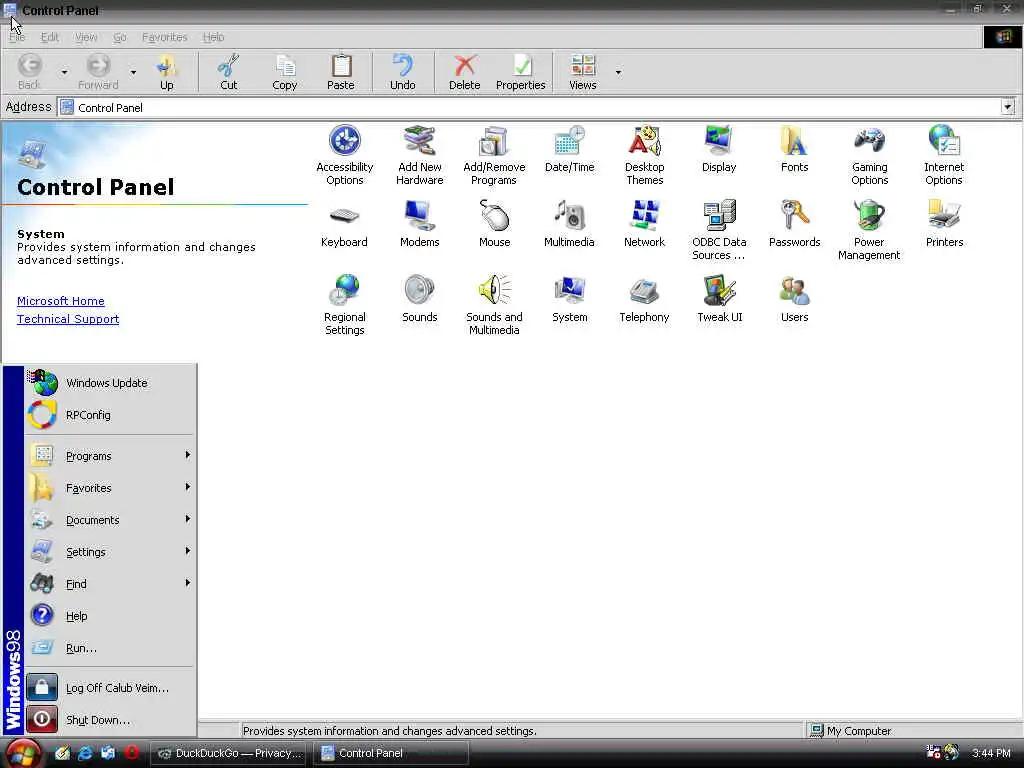Open the Date/Time applet
1024x768 pixels.
pyautogui.click(x=569, y=149)
